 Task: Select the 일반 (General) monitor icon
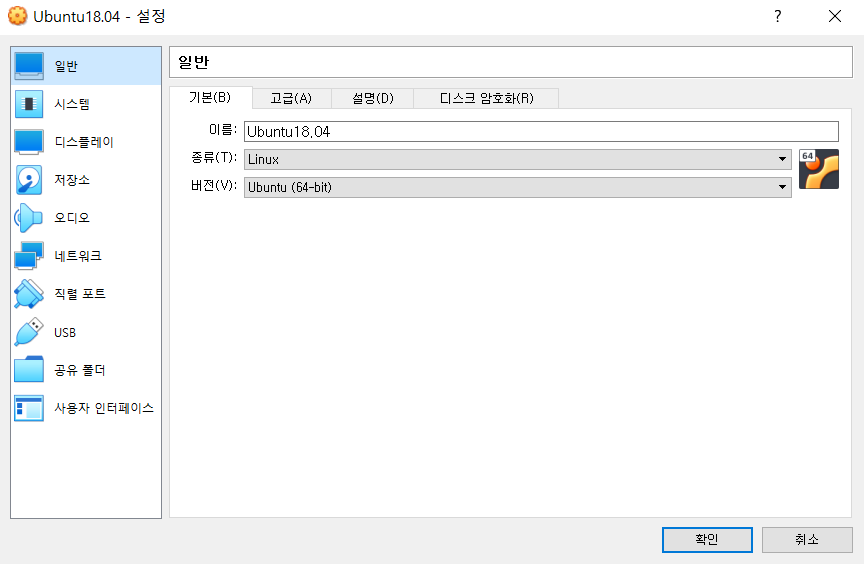29,66
